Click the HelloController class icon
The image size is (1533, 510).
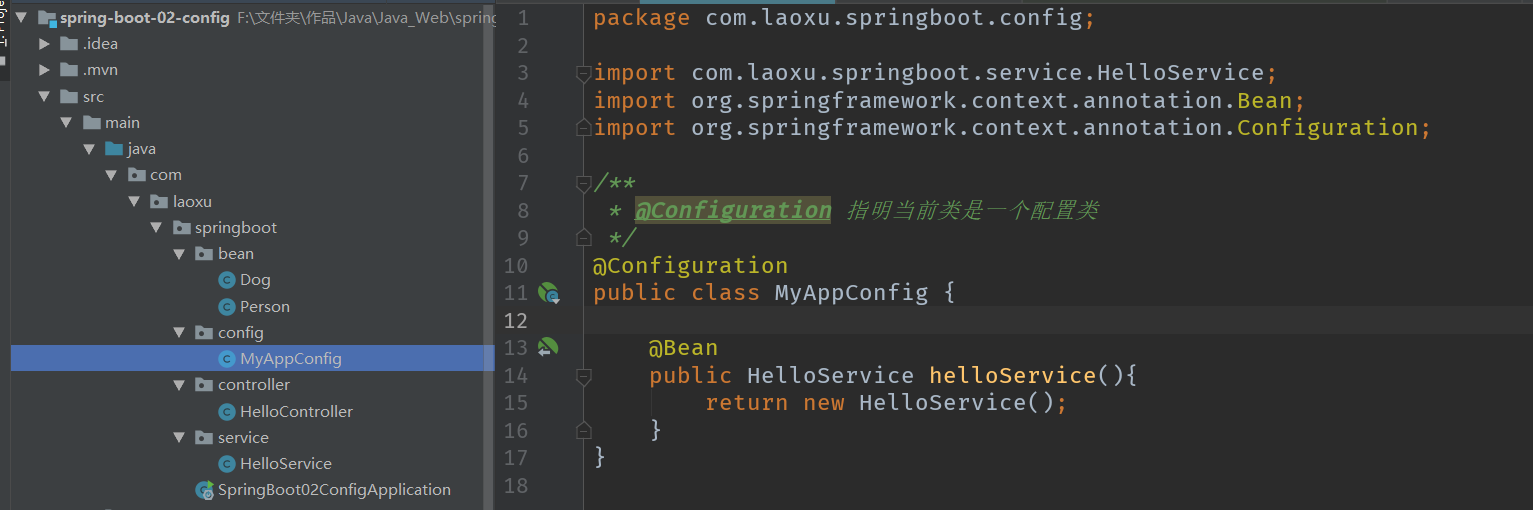pos(227,411)
